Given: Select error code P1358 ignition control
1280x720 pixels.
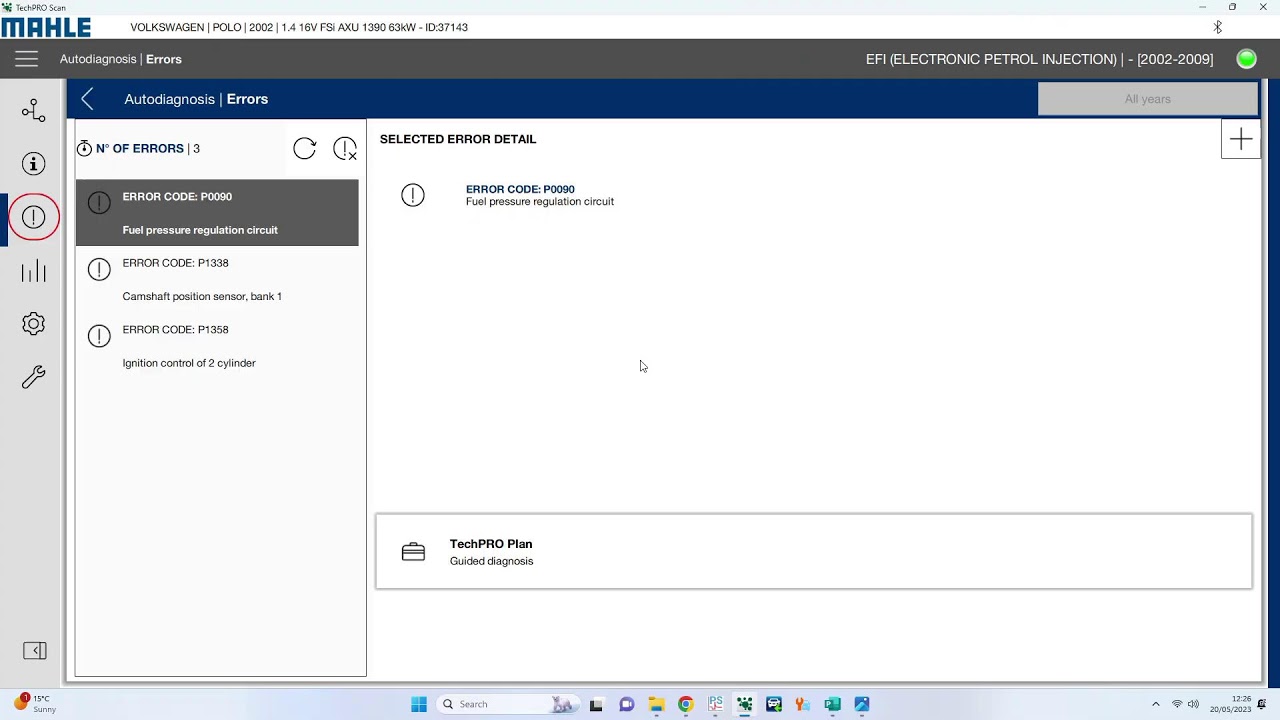Looking at the screenshot, I should [x=217, y=346].
